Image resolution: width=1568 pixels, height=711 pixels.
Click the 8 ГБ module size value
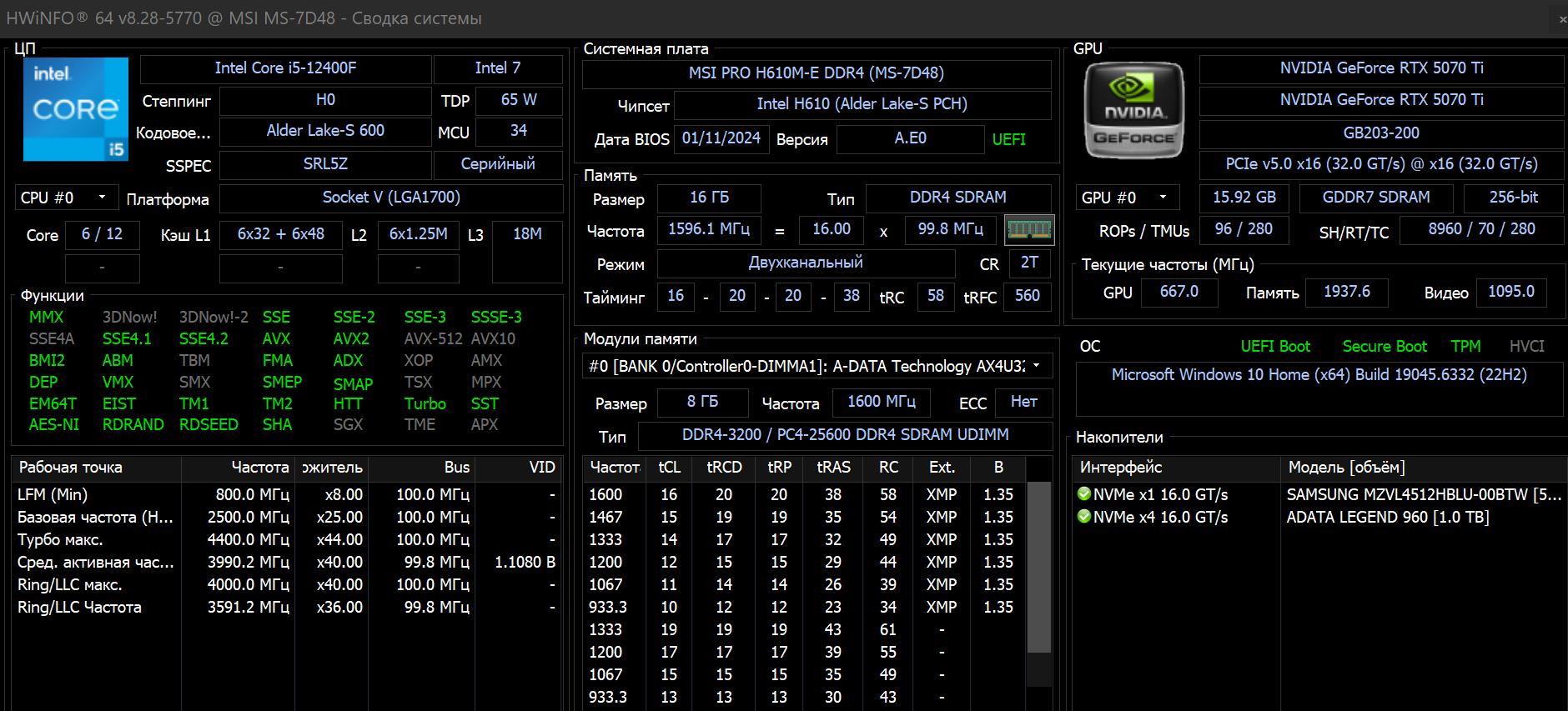pyautogui.click(x=702, y=402)
